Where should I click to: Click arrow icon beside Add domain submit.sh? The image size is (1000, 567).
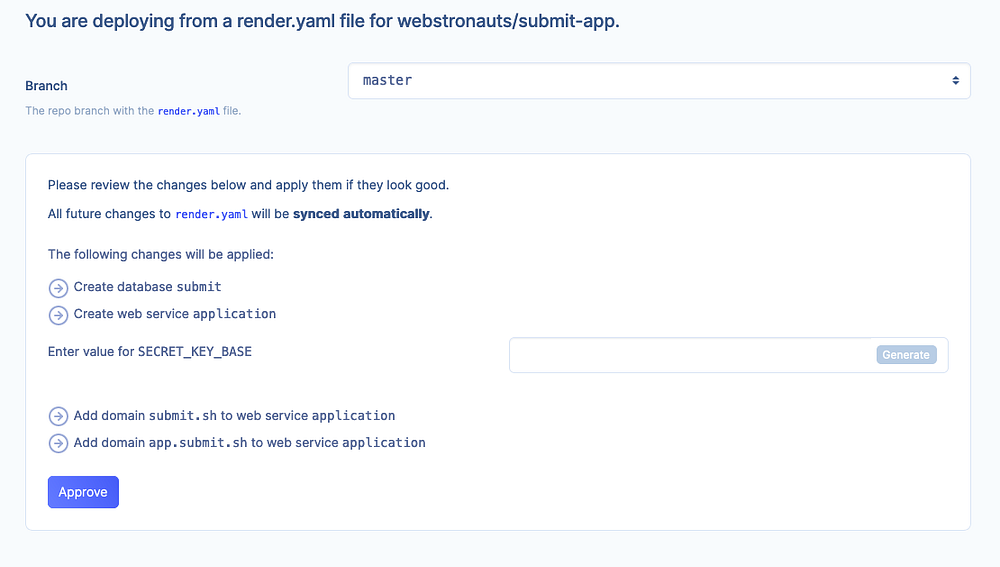pos(58,416)
